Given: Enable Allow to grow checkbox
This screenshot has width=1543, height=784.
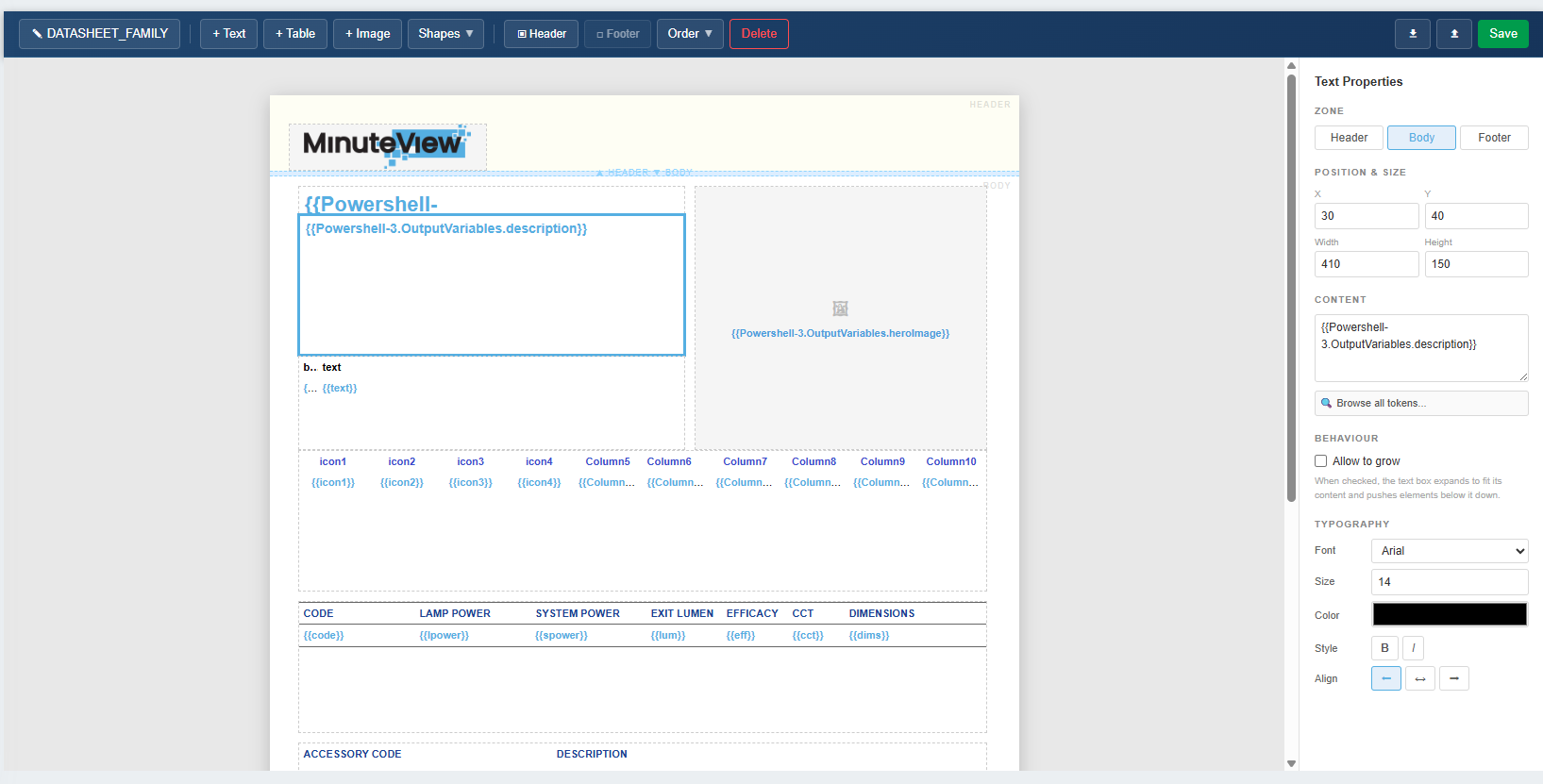Looking at the screenshot, I should 1321,461.
